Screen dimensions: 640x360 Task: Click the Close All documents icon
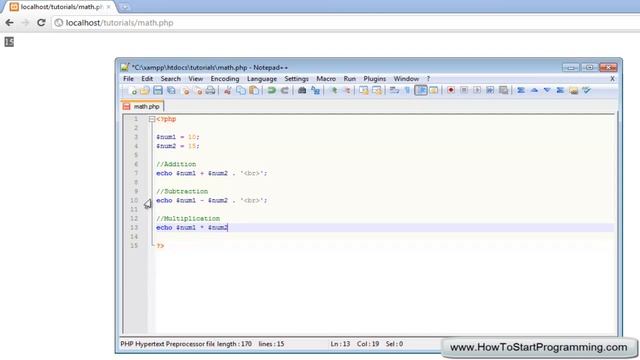pyautogui.click(x=198, y=91)
